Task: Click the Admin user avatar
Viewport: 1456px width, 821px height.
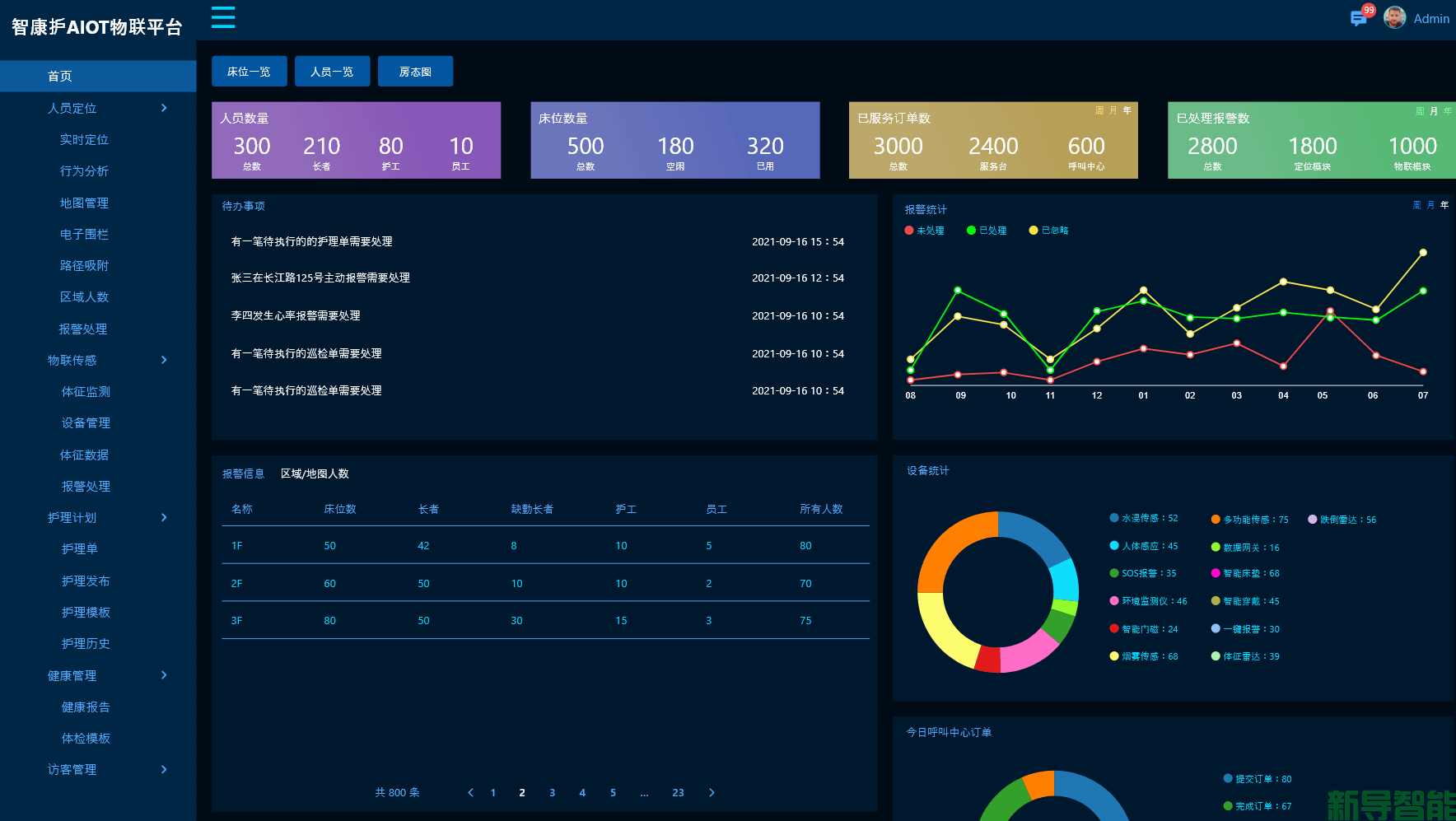Action: (x=1394, y=17)
